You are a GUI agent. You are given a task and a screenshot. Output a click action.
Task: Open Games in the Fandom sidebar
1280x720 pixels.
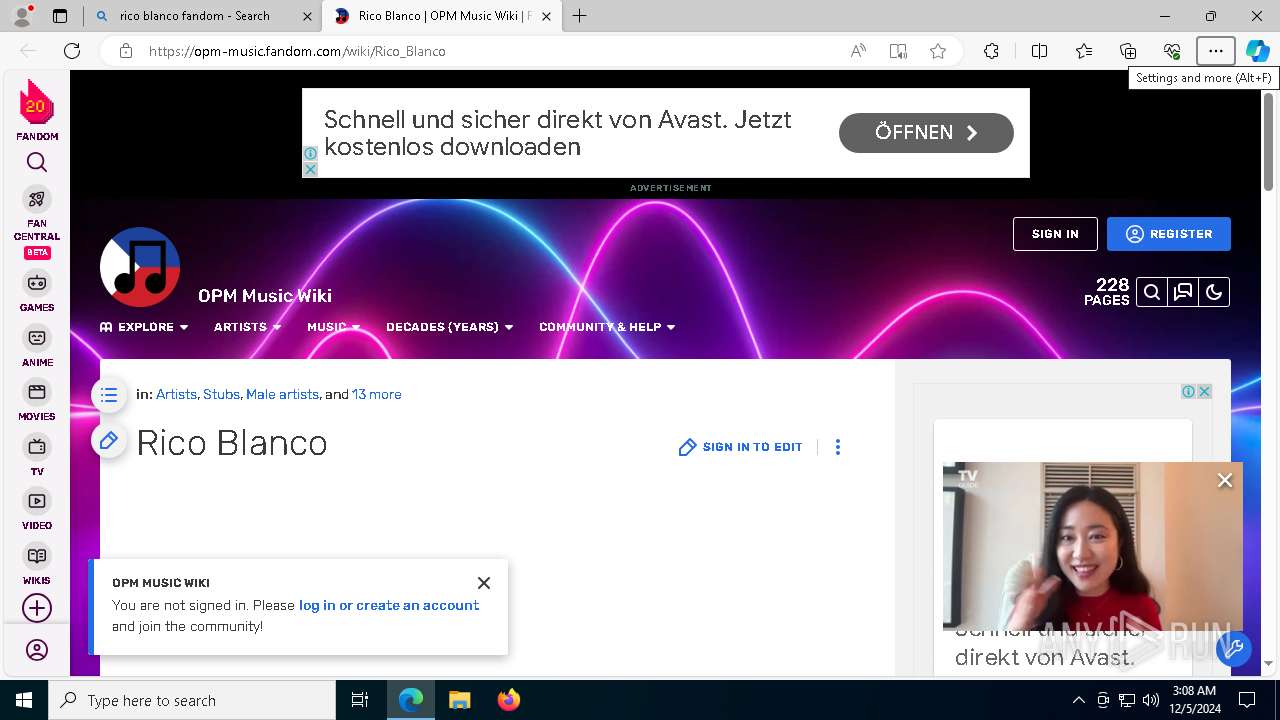(37, 291)
